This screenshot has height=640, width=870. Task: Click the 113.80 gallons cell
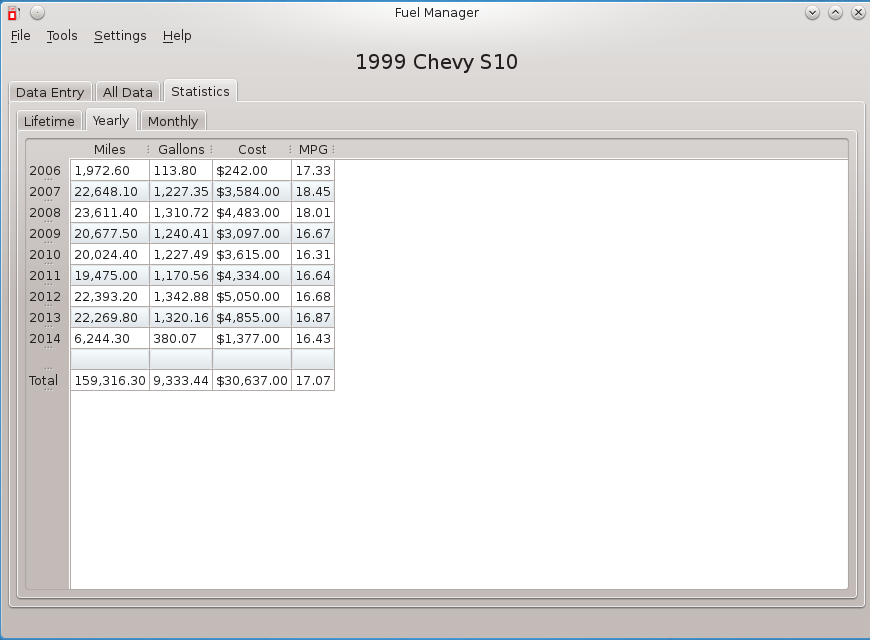coord(181,170)
